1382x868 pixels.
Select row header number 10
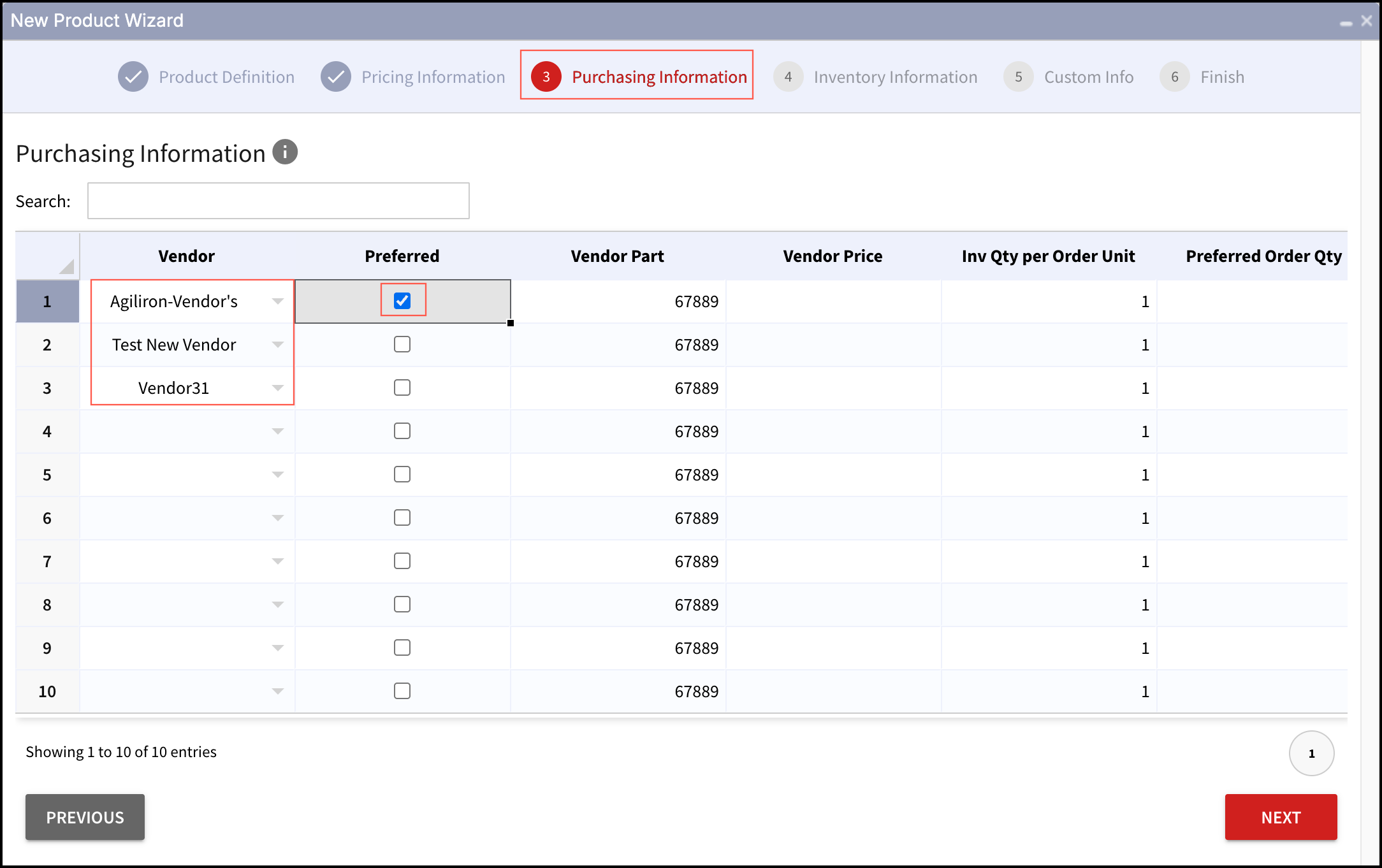click(x=47, y=691)
